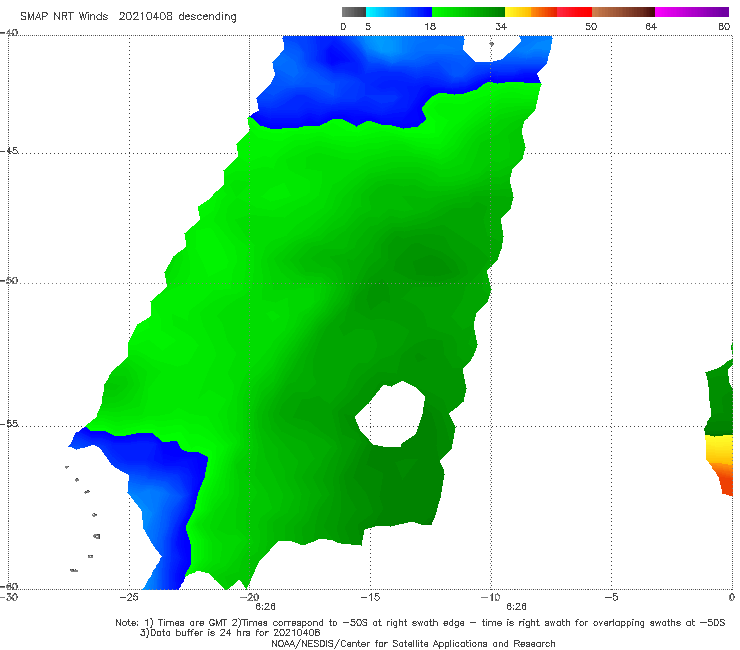Select the brown segment of the color bar
The image size is (740, 650).
pos(623,12)
